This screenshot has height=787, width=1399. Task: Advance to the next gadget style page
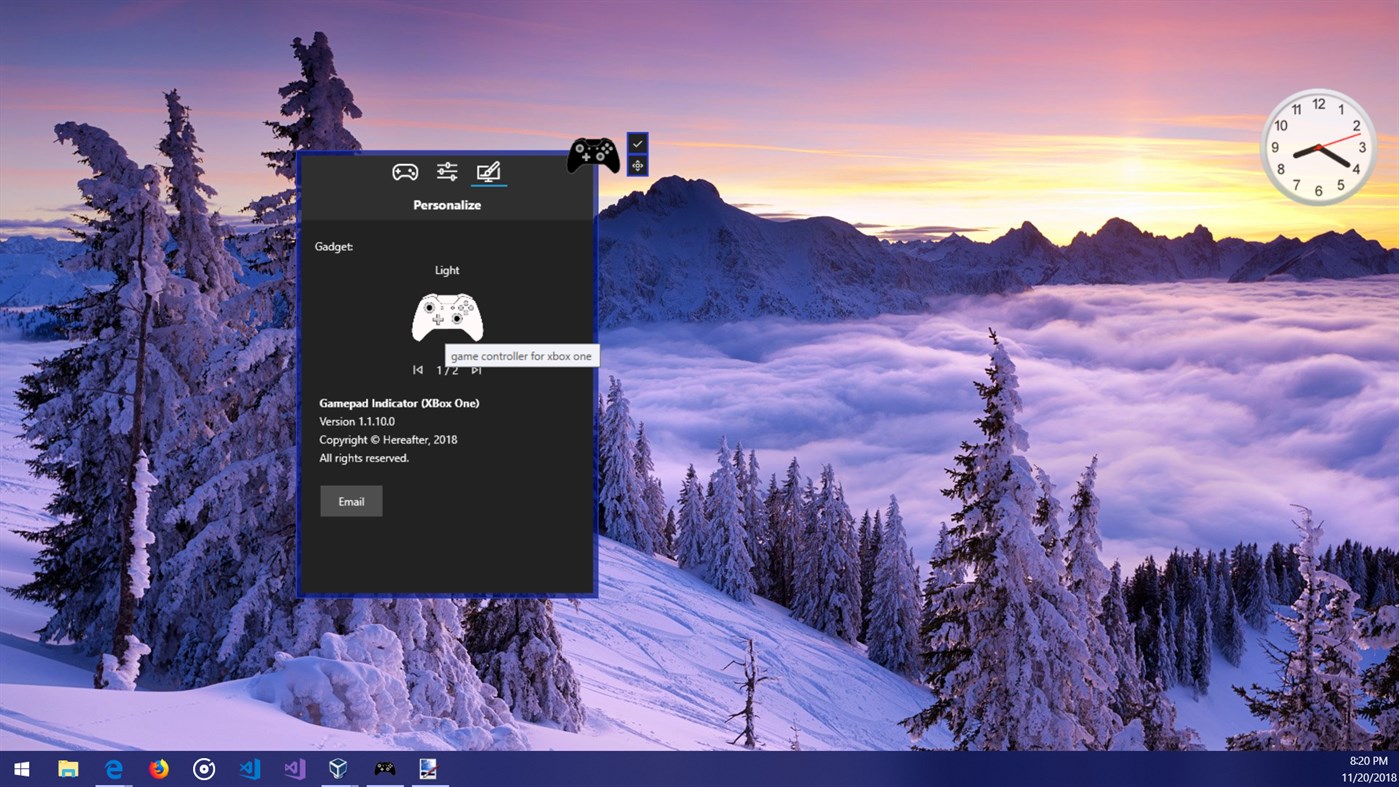(477, 369)
